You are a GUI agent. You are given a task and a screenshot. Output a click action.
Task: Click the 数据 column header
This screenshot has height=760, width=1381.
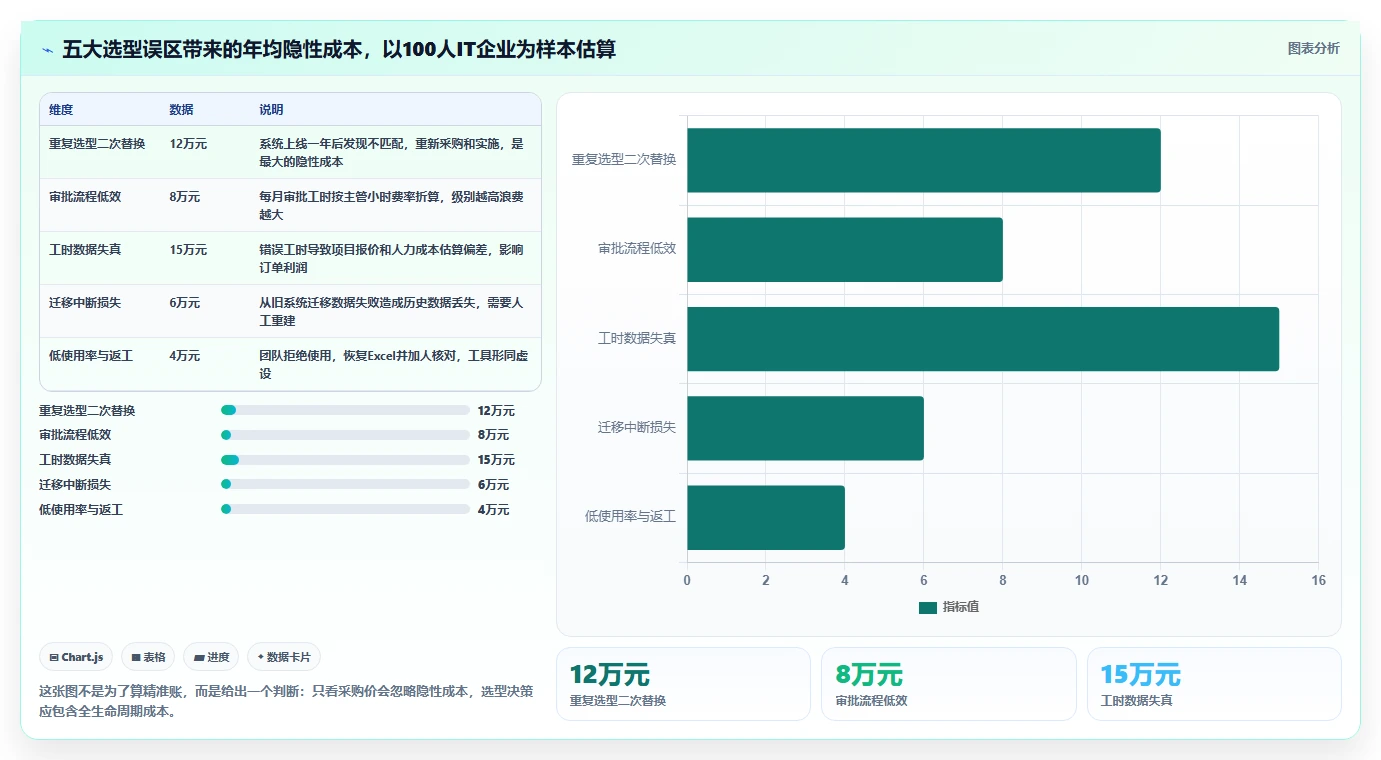181,110
